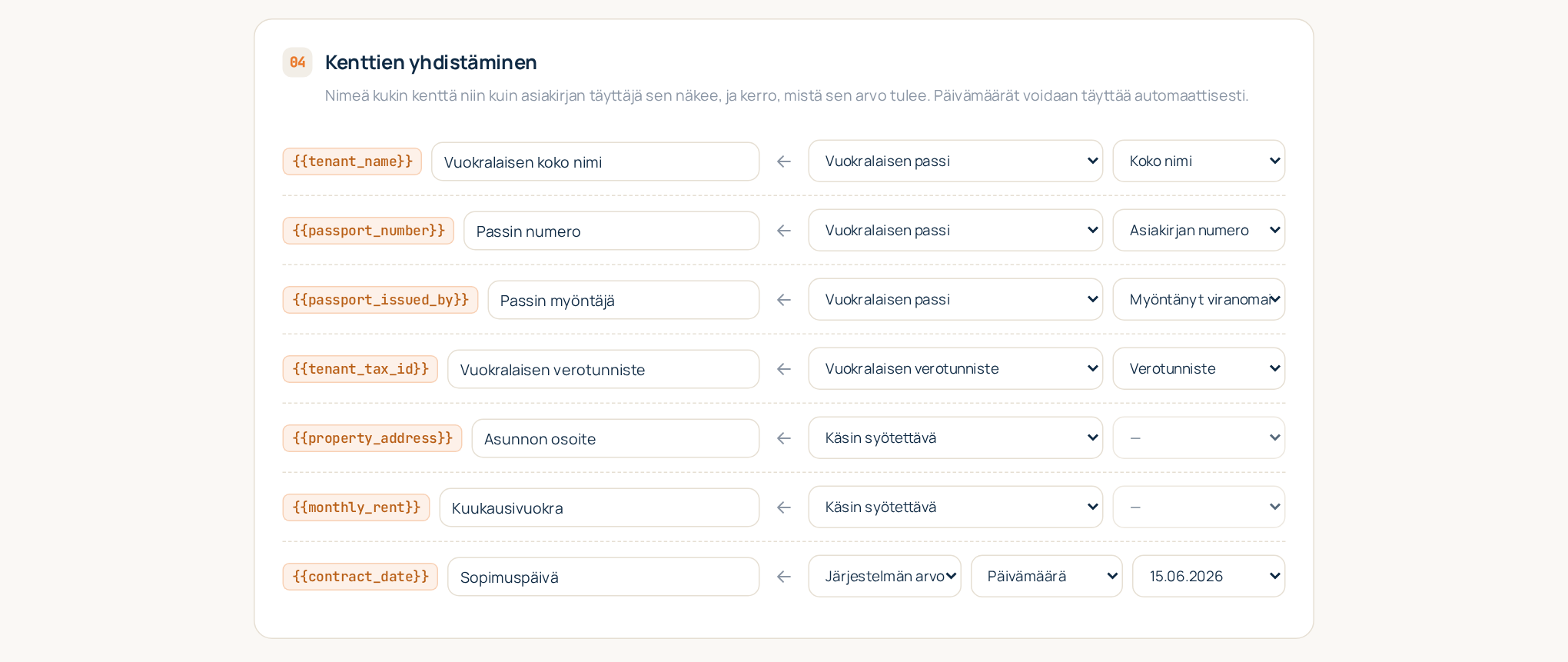The height and width of the screenshot is (662, 1568).
Task: Open the 'Verotunniste' field dropdown
Action: [x=1199, y=368]
